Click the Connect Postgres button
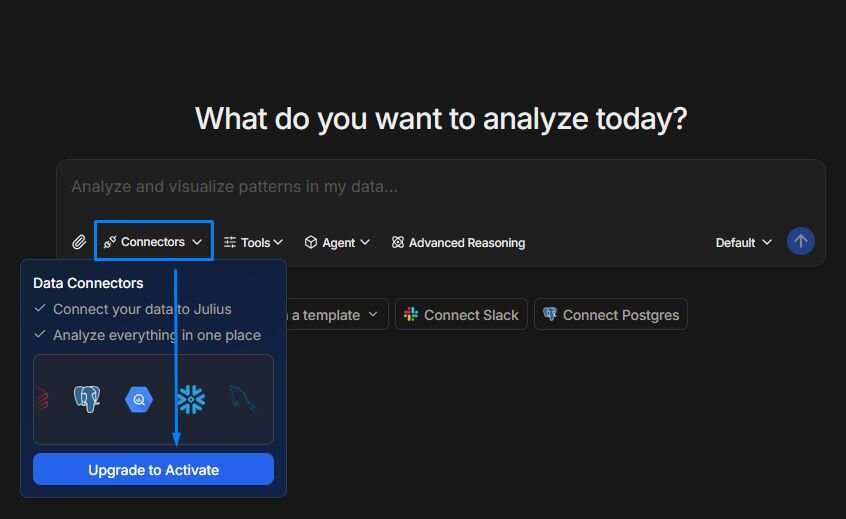This screenshot has width=846, height=519. (611, 315)
